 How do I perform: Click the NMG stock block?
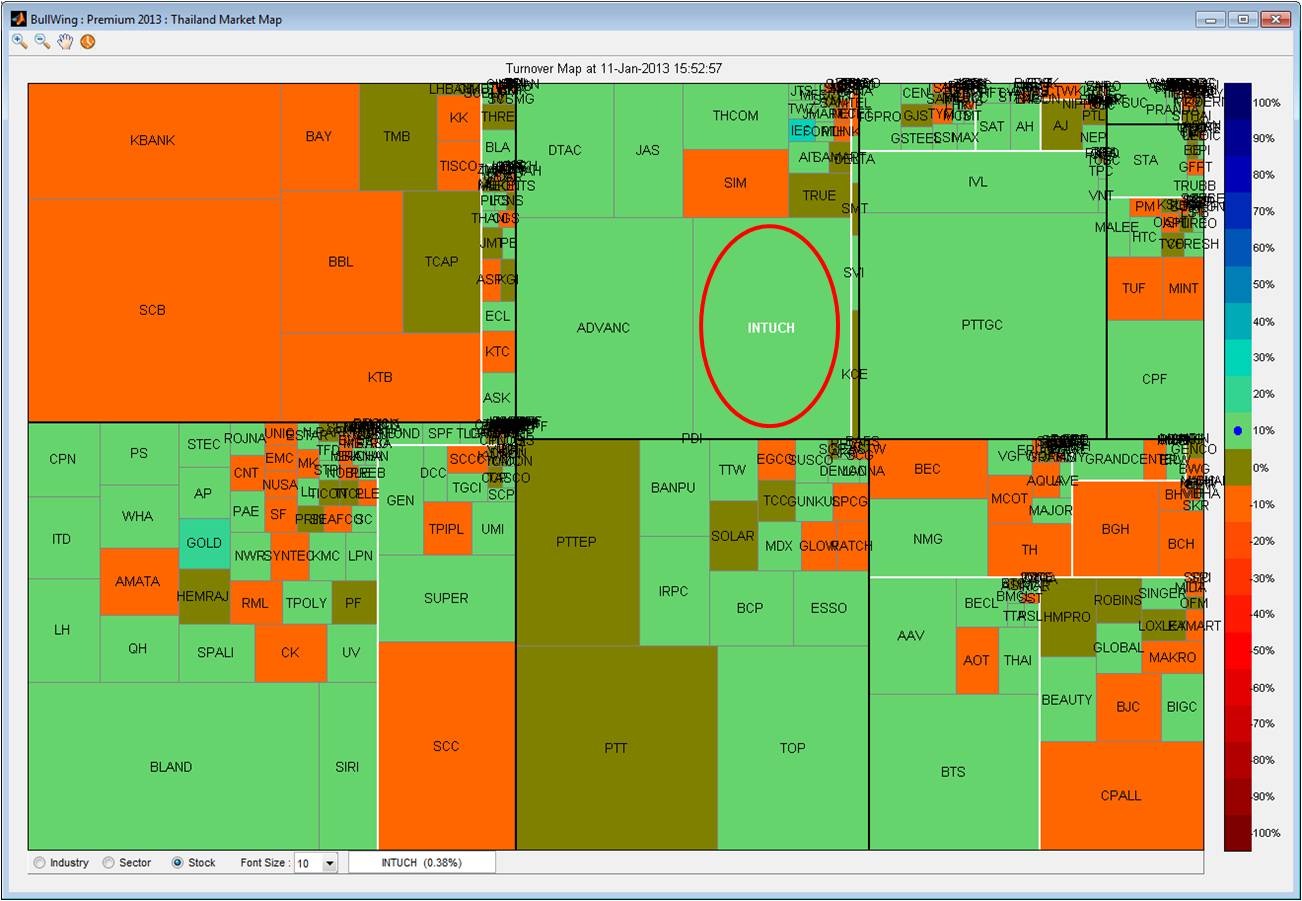928,539
